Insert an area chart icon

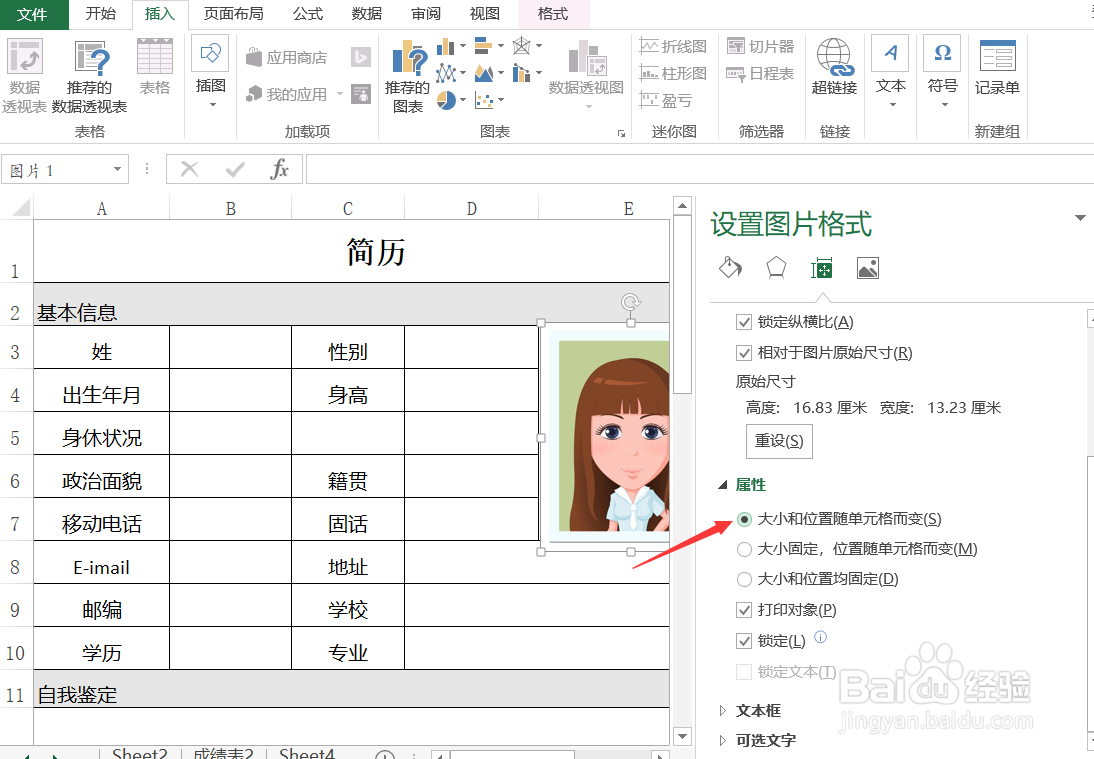(484, 73)
